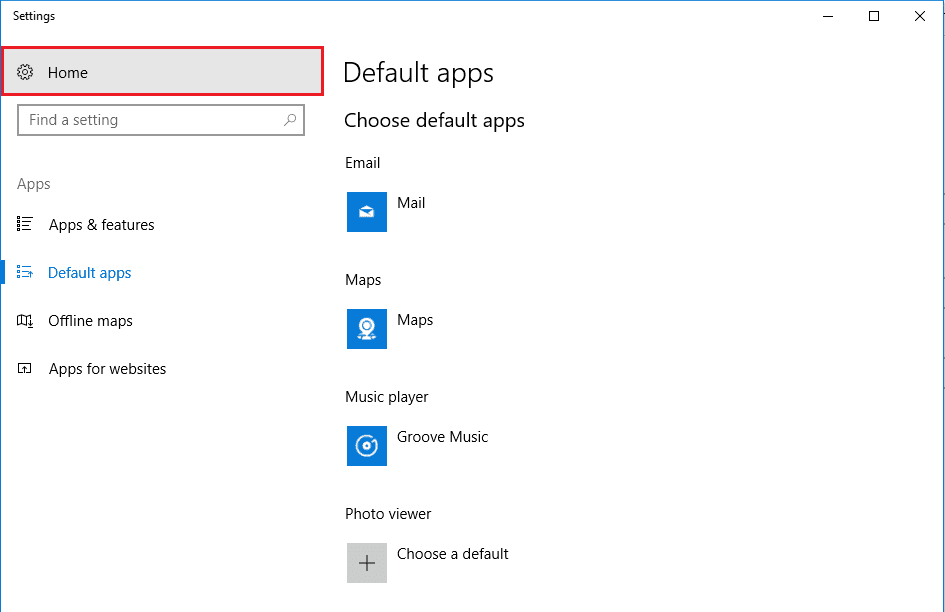Click the Choose a default text
The image size is (945, 612).
[x=453, y=554]
